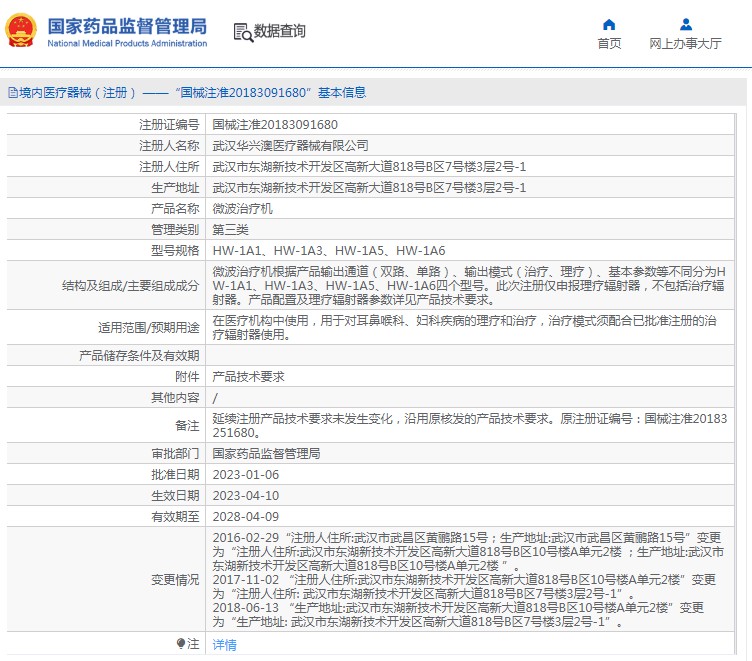The height and width of the screenshot is (661, 752).
Task: Click the 生效日期 row label
Action: pyautogui.click(x=175, y=496)
